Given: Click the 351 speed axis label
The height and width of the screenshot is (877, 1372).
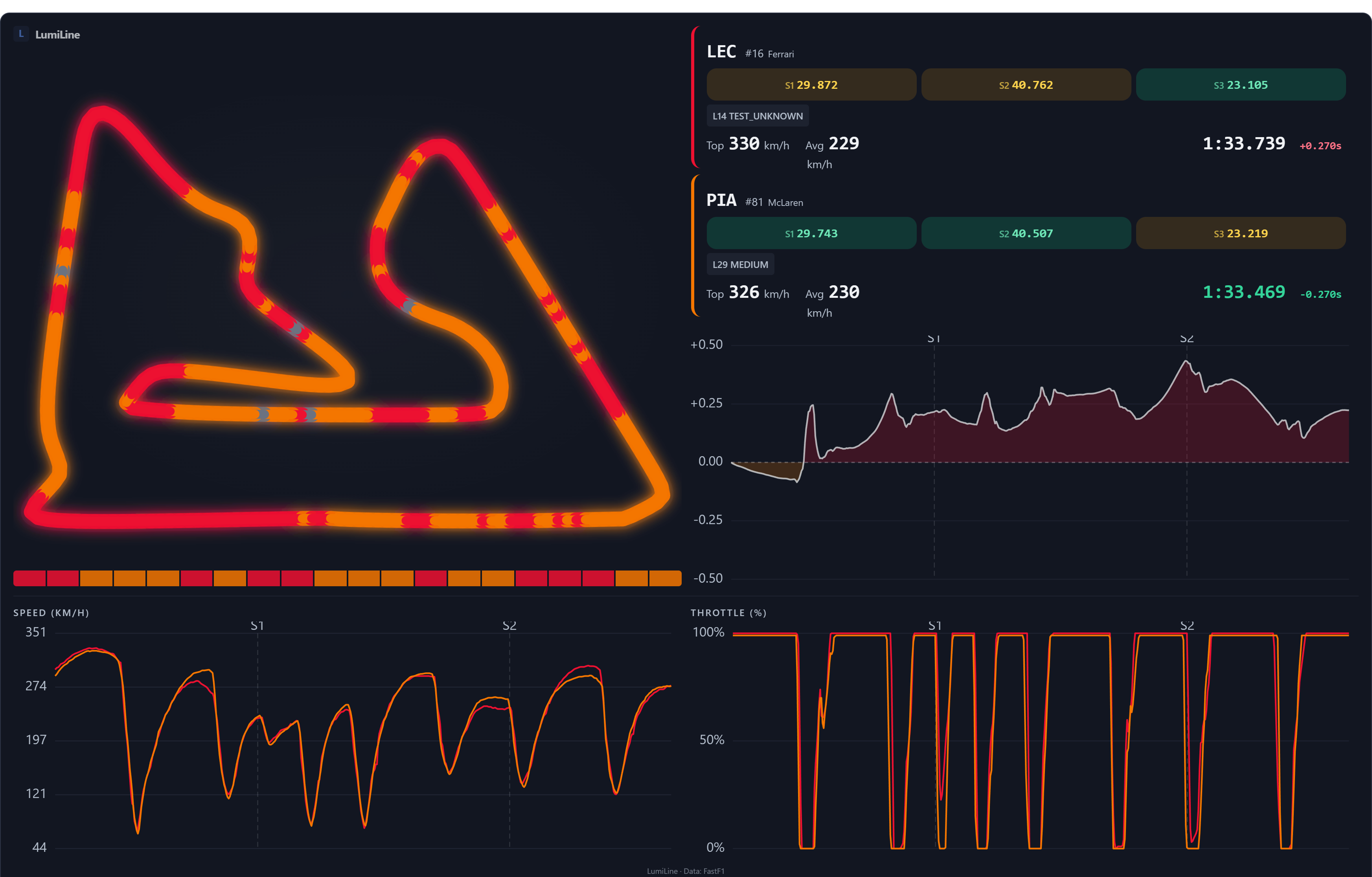Looking at the screenshot, I should 36,632.
